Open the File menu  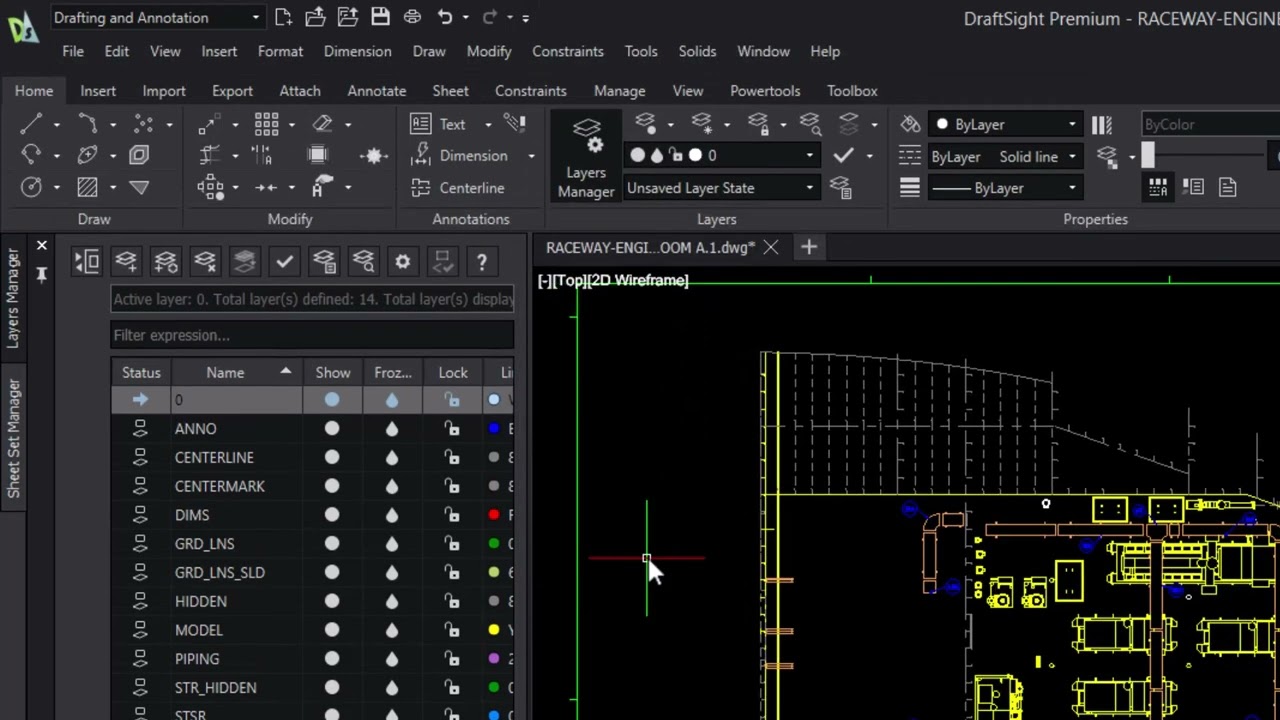tap(73, 51)
